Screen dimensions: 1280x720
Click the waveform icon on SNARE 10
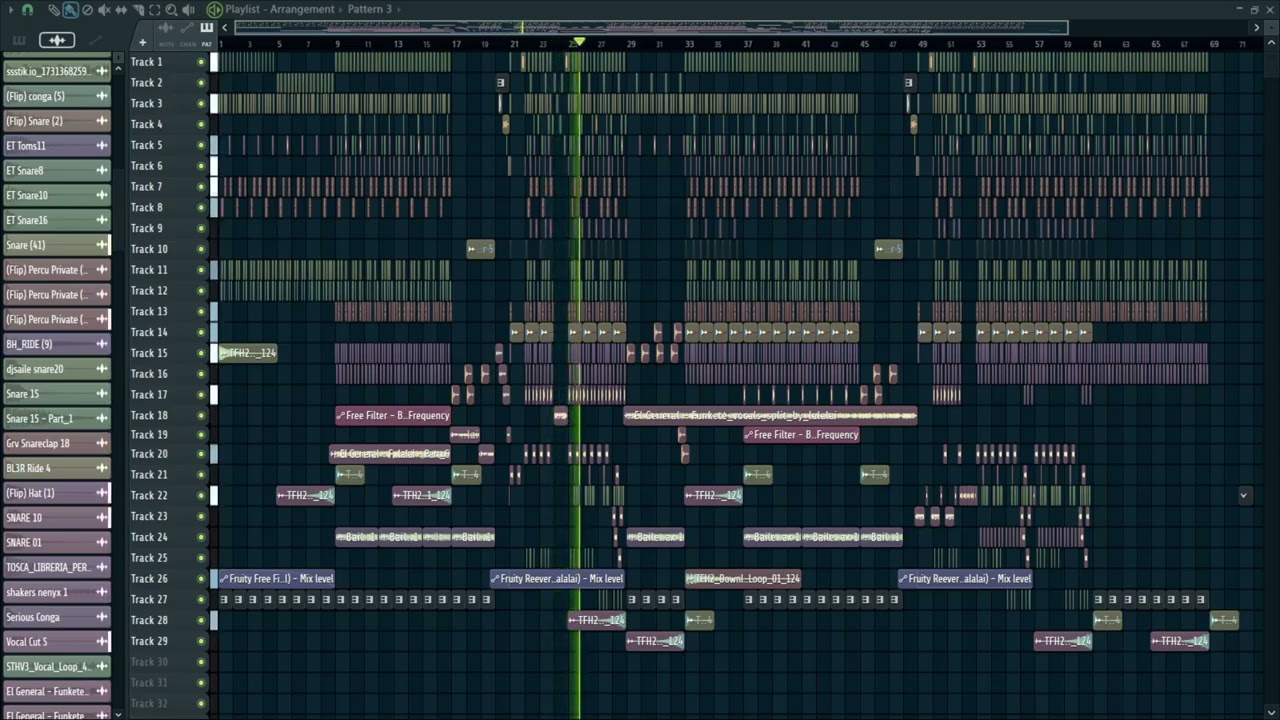(x=101, y=518)
